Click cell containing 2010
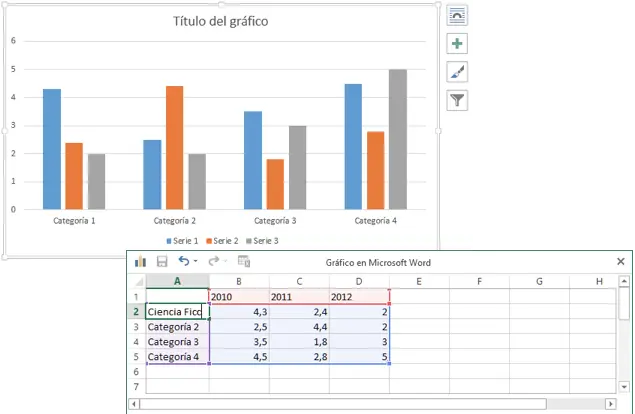The width and height of the screenshot is (635, 414). click(239, 297)
